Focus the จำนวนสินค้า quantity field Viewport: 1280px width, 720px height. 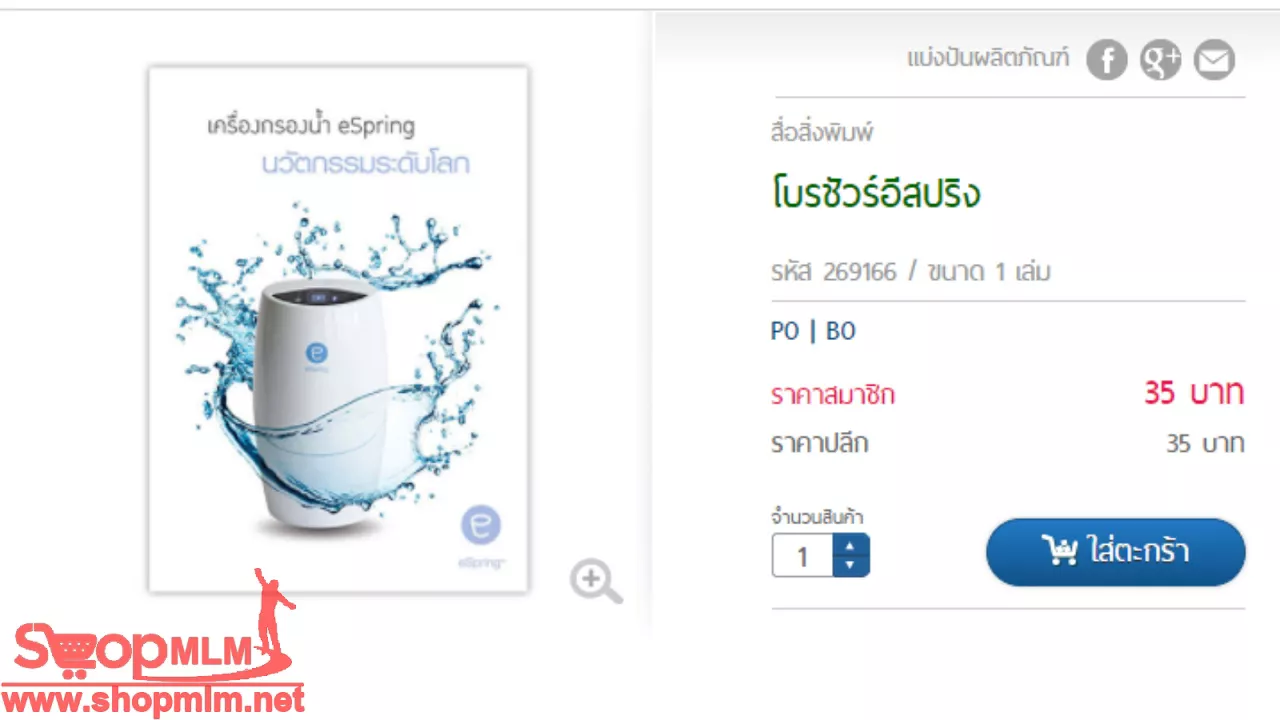pyautogui.click(x=803, y=555)
